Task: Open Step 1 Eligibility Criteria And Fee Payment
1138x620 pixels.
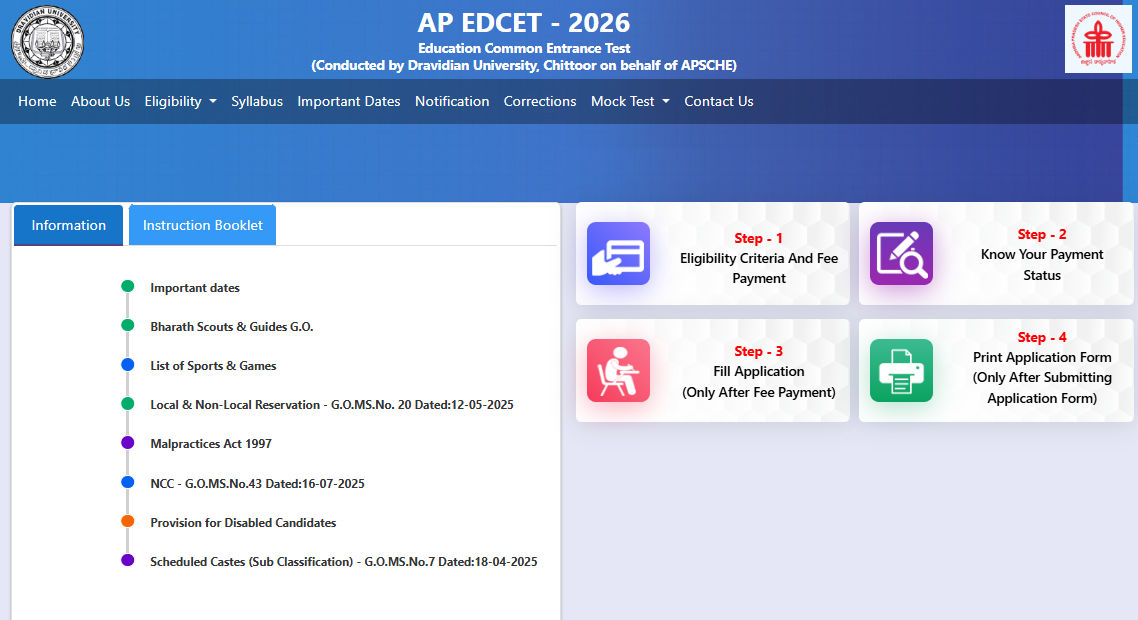Action: click(x=758, y=258)
